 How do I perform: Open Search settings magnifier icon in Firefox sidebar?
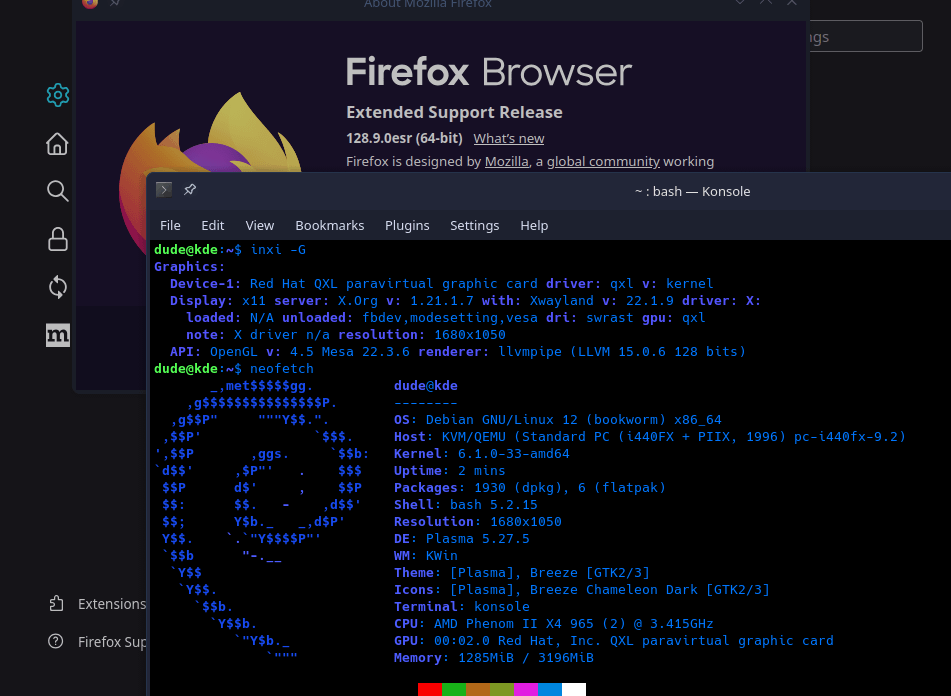coord(58,191)
